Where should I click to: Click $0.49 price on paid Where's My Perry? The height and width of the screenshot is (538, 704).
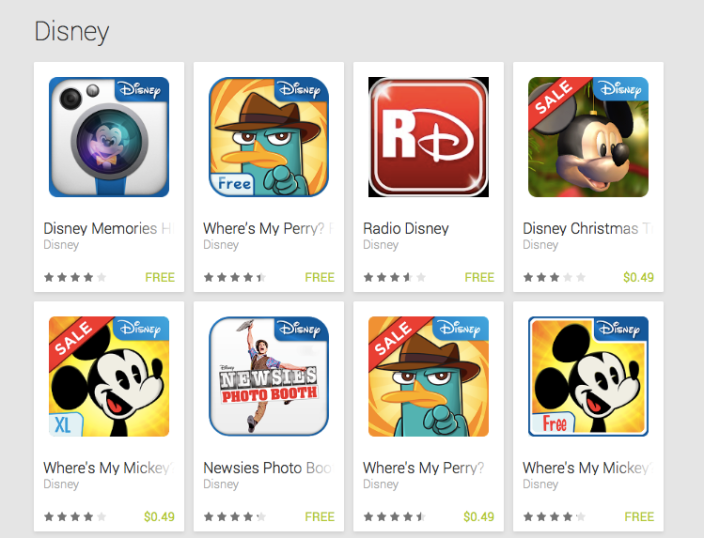pos(479,517)
